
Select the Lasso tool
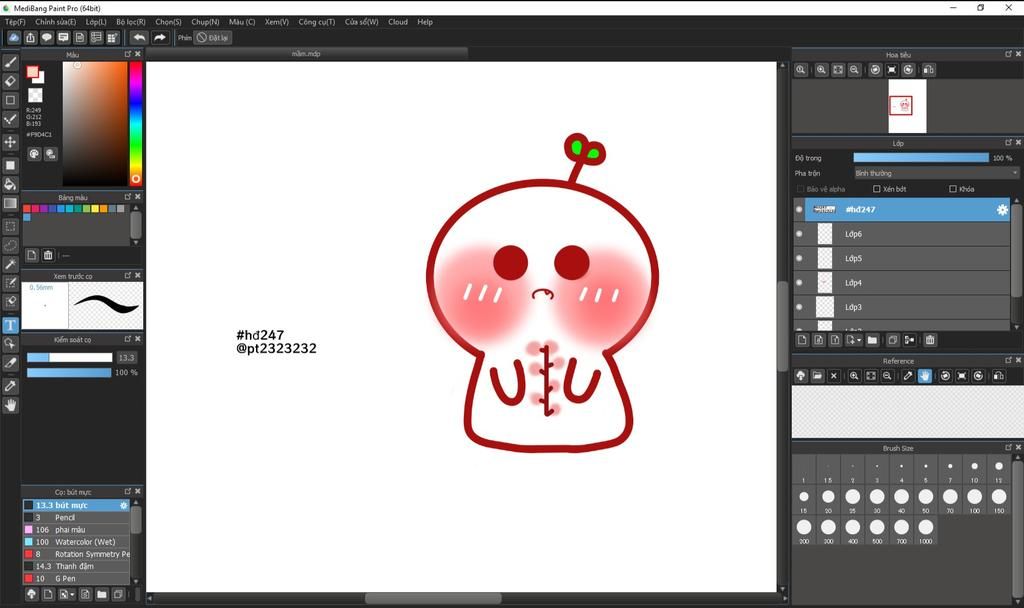(x=10, y=246)
